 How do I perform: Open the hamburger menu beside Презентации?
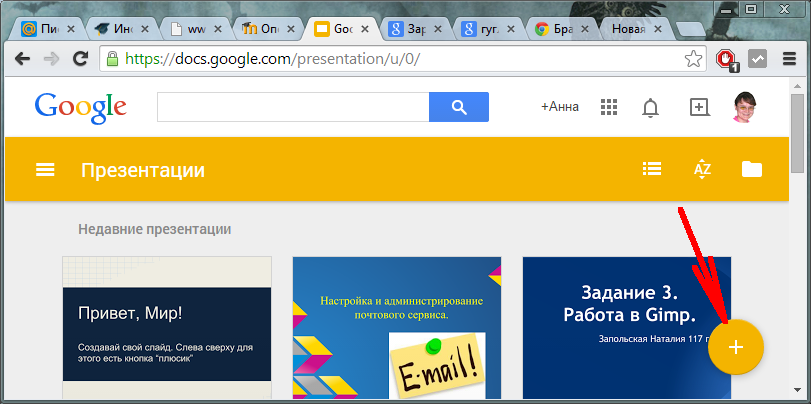(45, 170)
